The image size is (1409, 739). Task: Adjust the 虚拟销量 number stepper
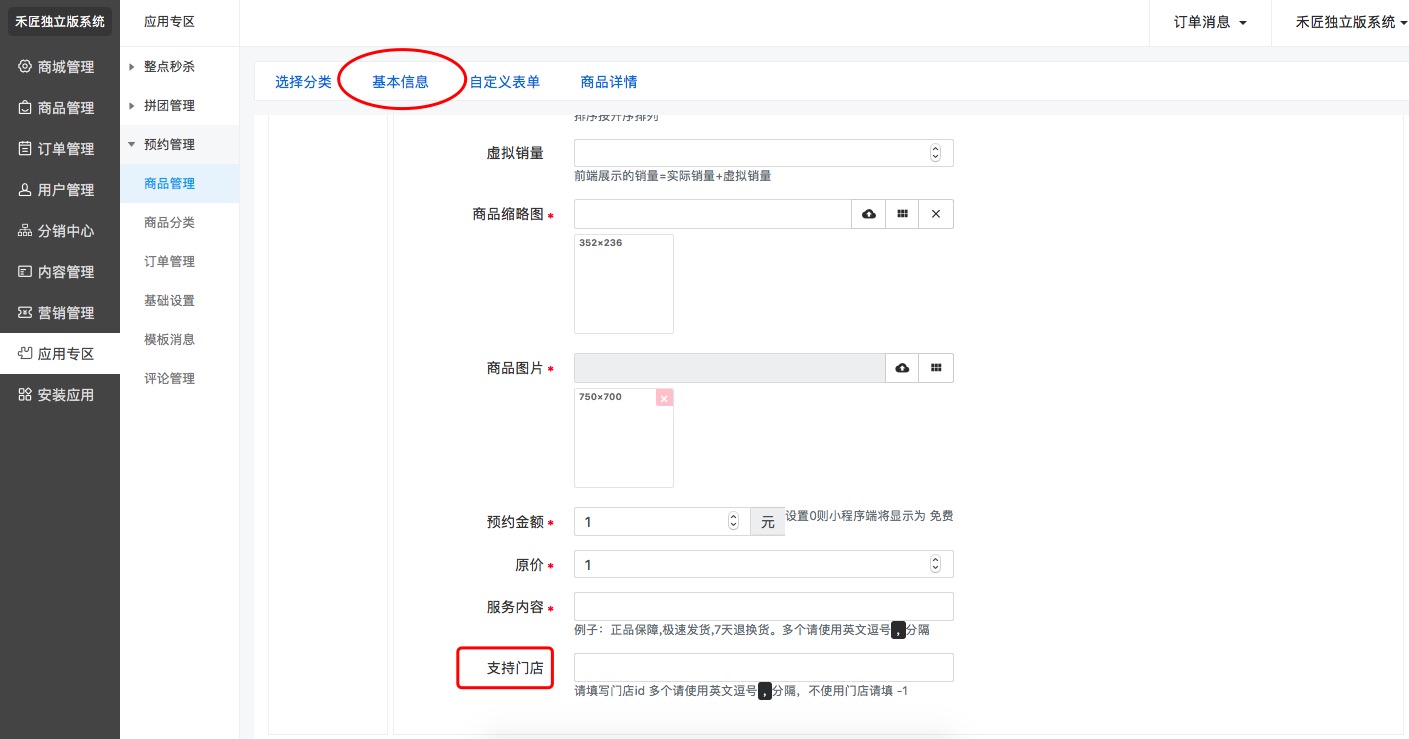coord(935,153)
